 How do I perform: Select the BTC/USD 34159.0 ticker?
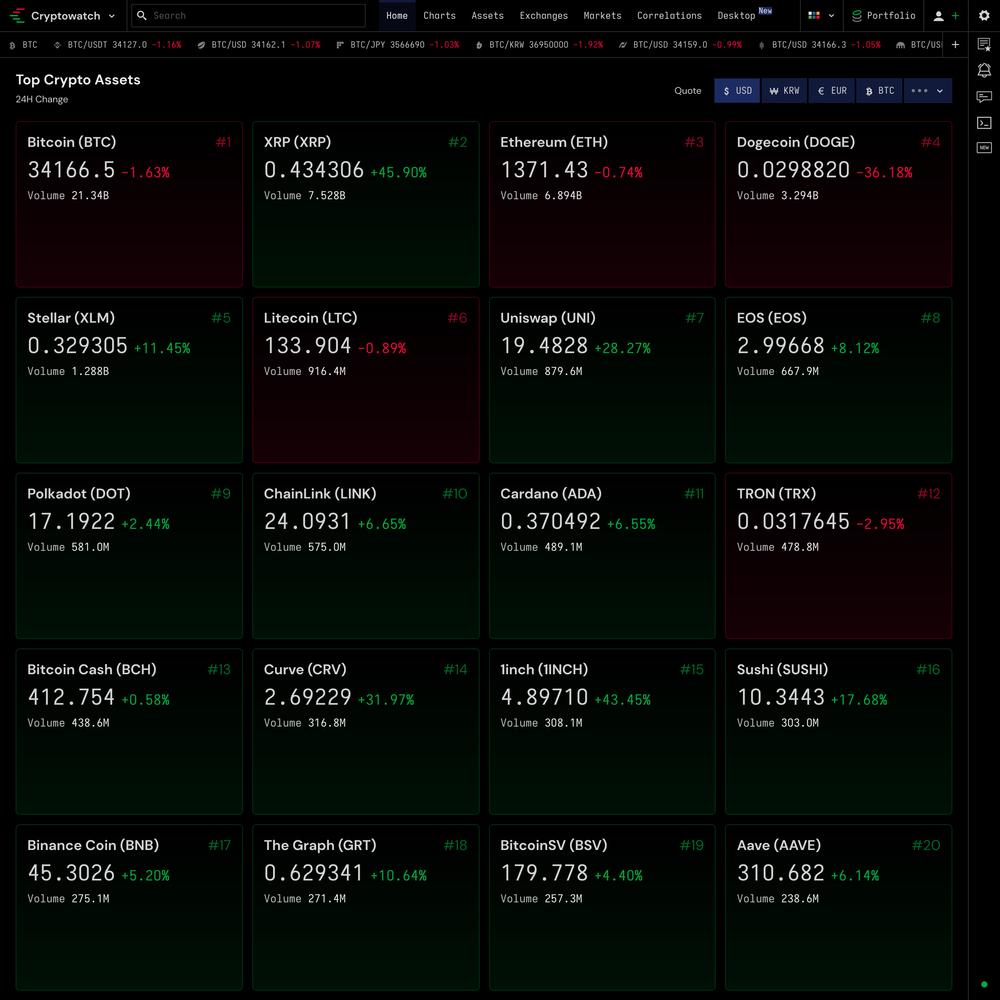(680, 45)
